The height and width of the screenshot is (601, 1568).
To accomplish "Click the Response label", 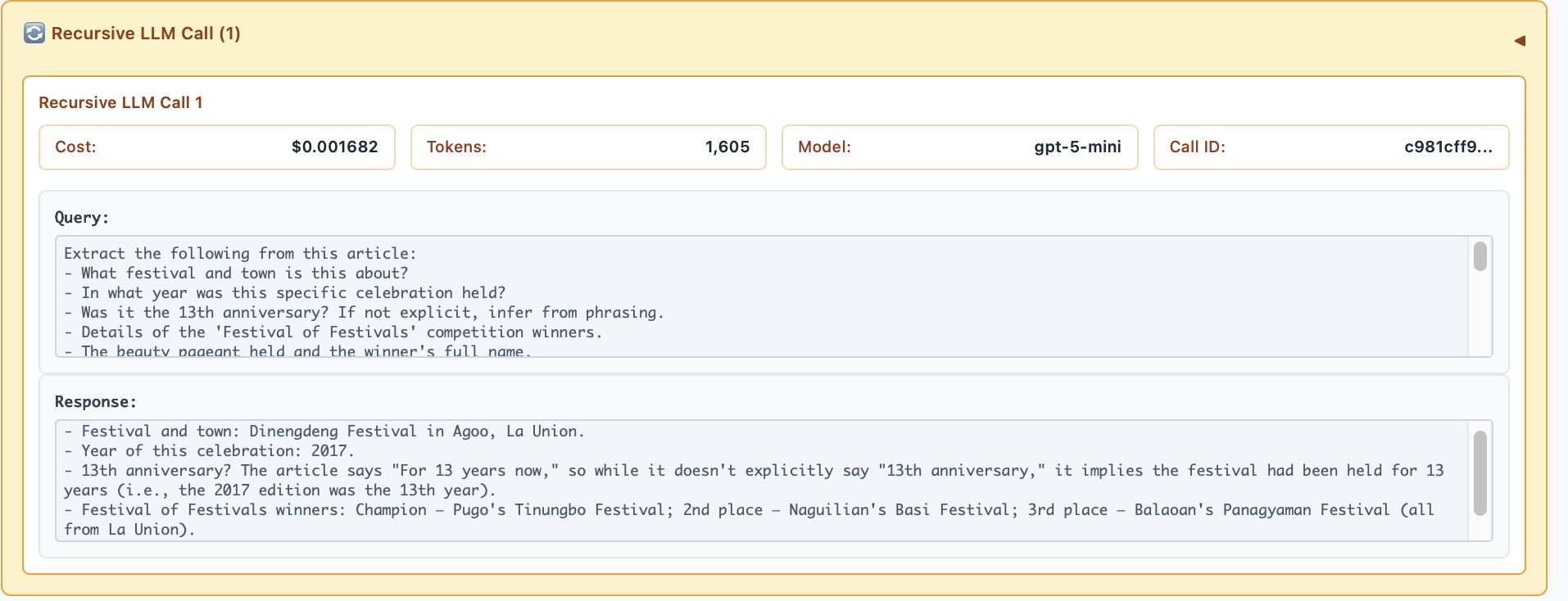I will point(95,402).
